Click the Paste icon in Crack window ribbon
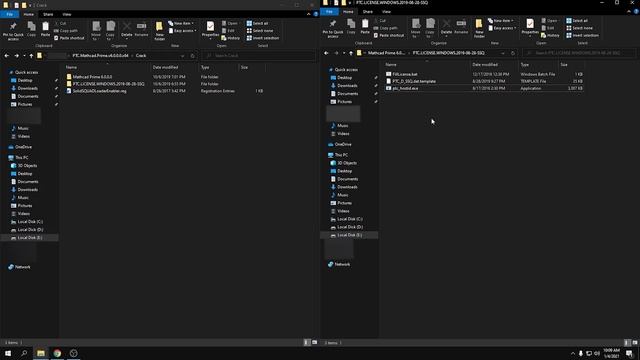Image resolution: width=640 pixels, height=360 pixels. pos(45,29)
